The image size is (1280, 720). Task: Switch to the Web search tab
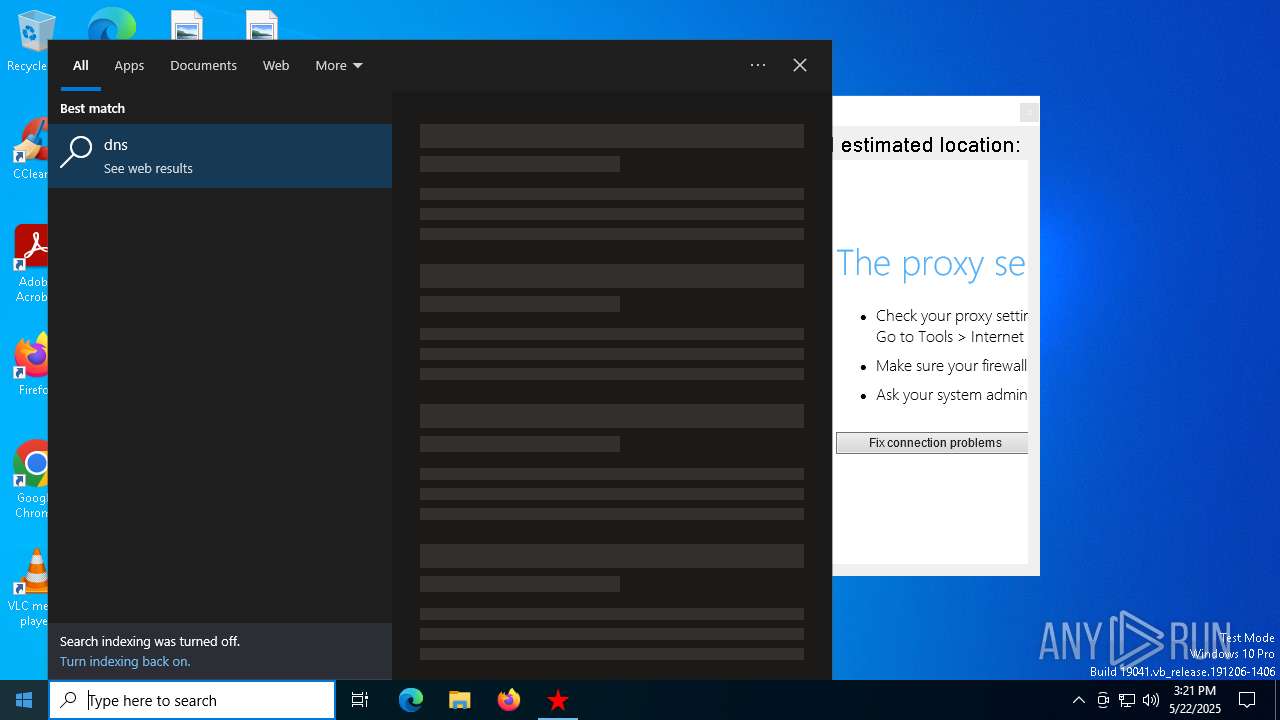tap(276, 66)
